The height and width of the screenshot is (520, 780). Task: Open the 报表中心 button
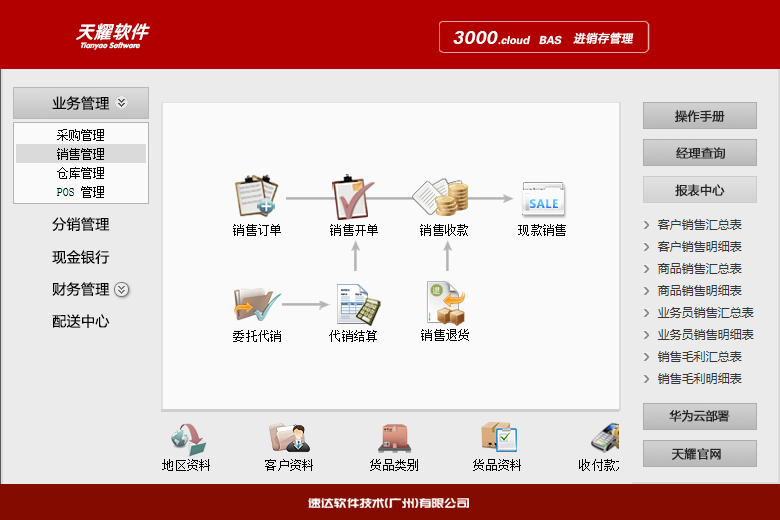click(699, 190)
